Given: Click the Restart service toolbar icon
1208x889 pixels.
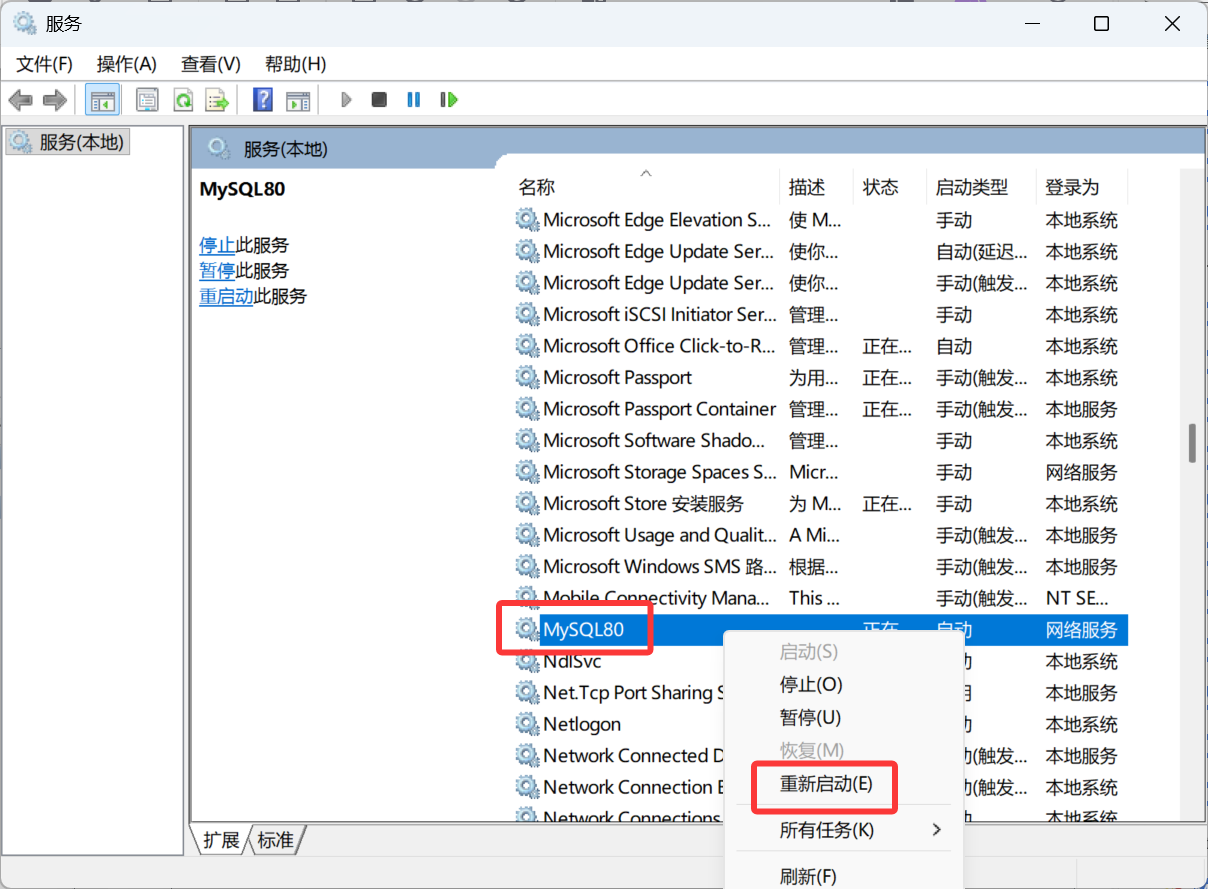Looking at the screenshot, I should (x=449, y=100).
